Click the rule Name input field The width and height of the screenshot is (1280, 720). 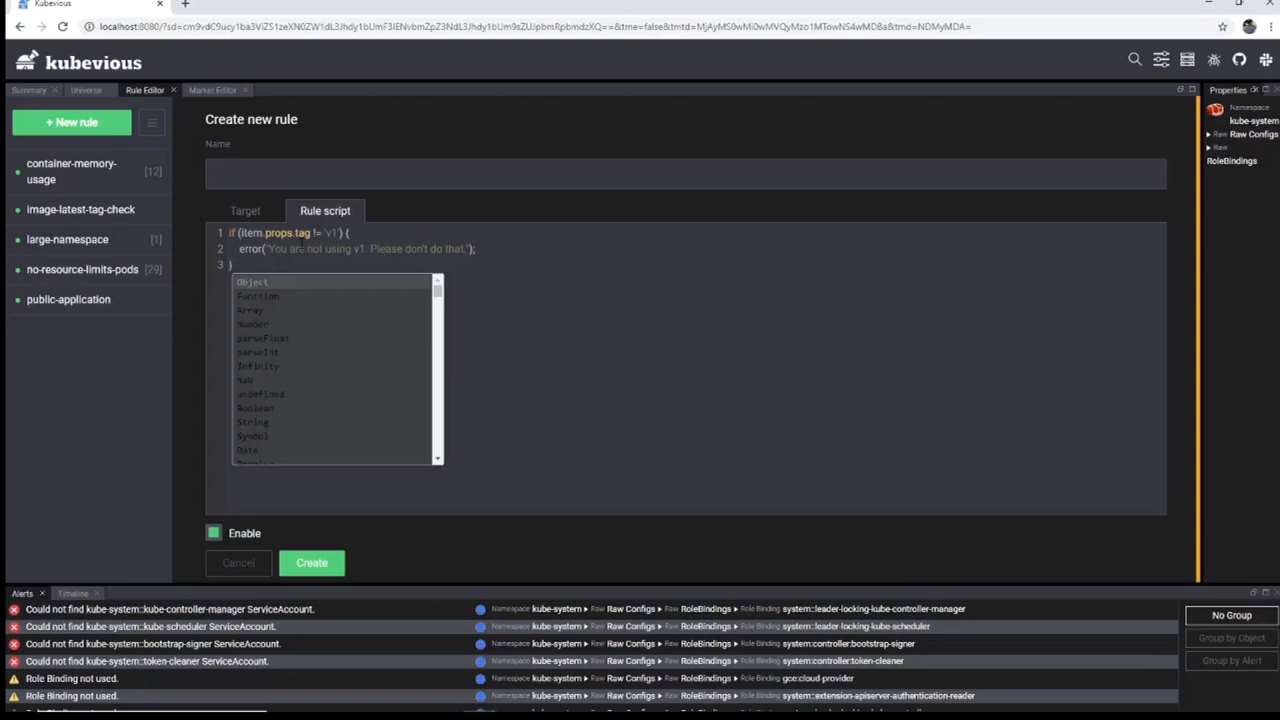point(686,174)
